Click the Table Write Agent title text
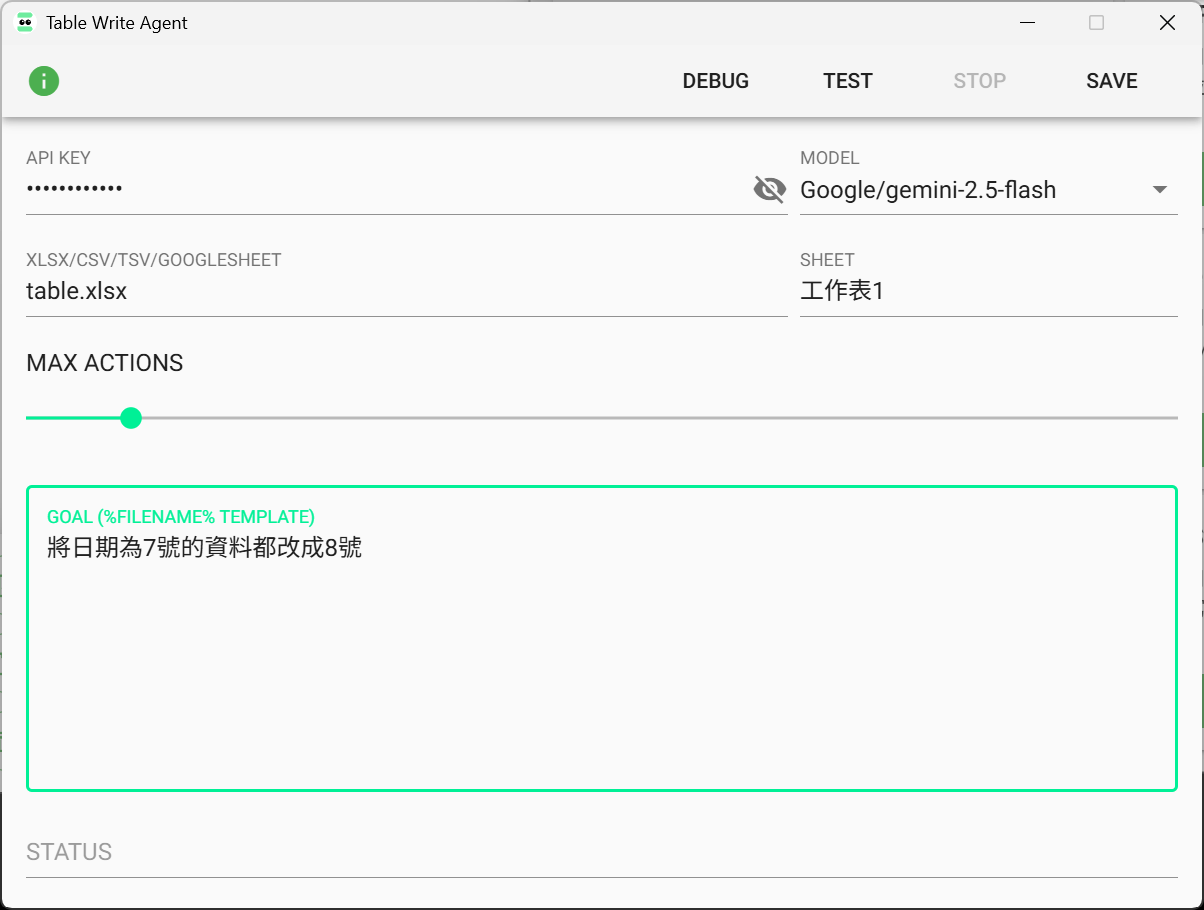Viewport: 1204px width, 910px height. [117, 23]
